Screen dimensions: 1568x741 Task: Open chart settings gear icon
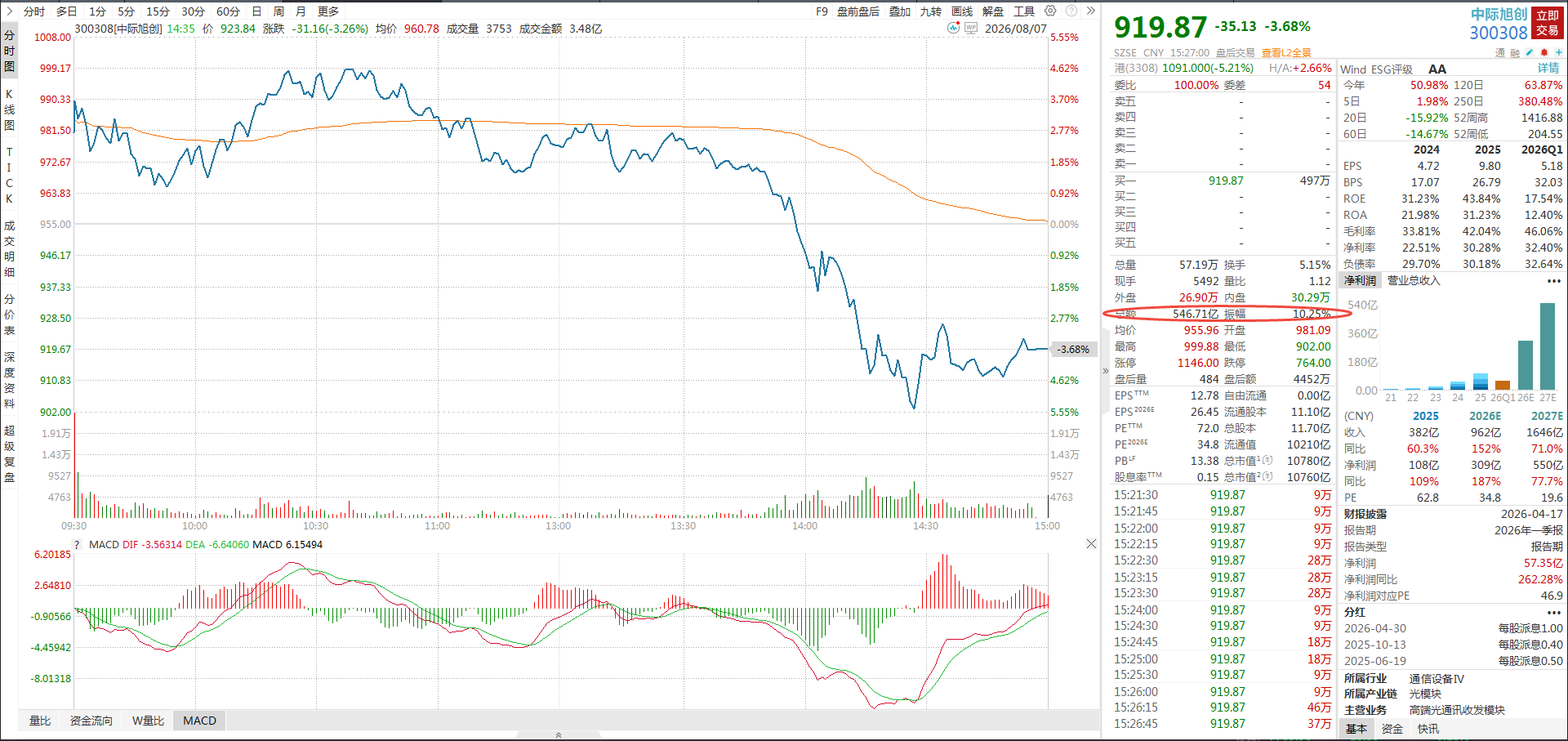point(1050,11)
